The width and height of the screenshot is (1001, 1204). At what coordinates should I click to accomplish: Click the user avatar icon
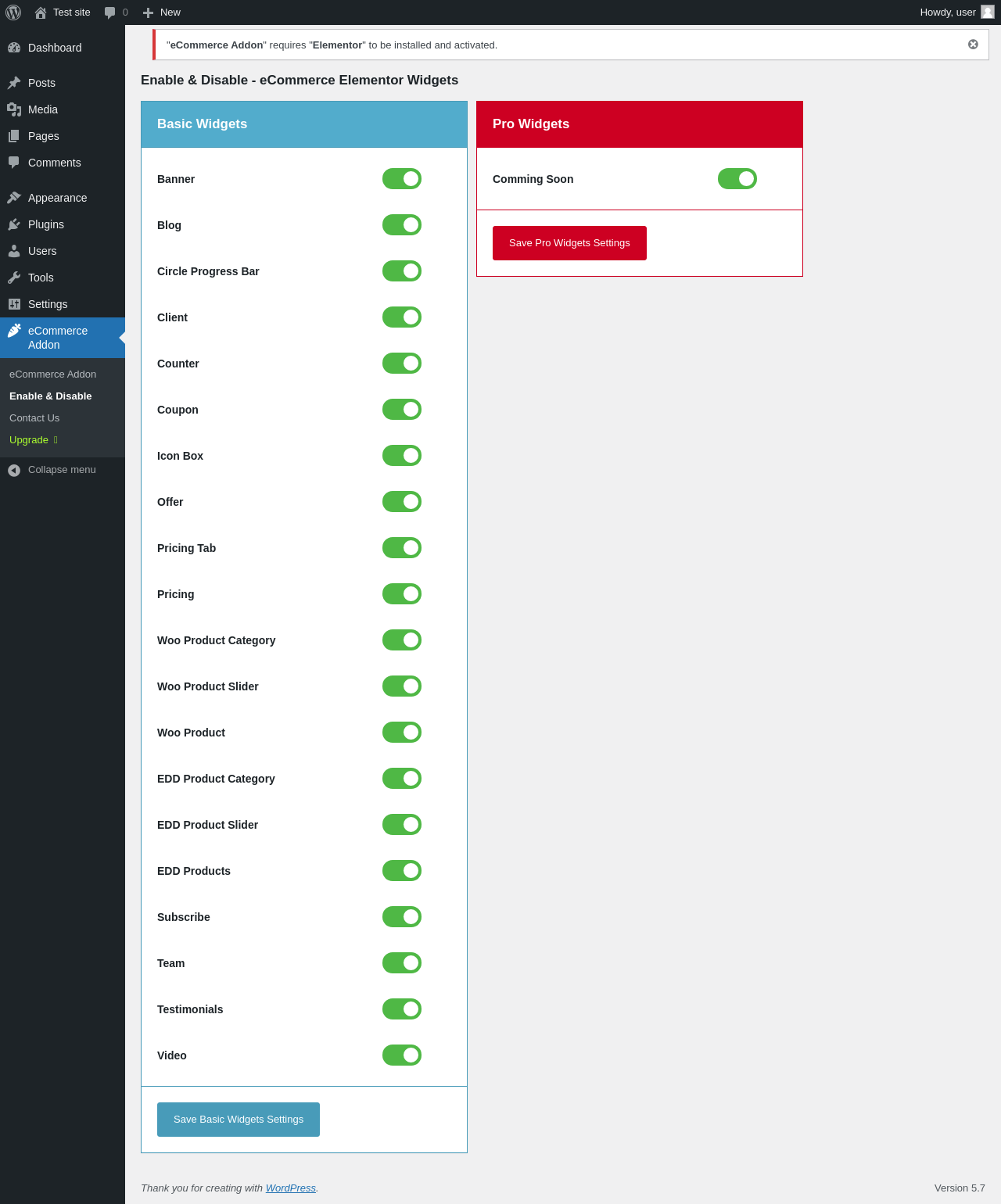(x=988, y=12)
